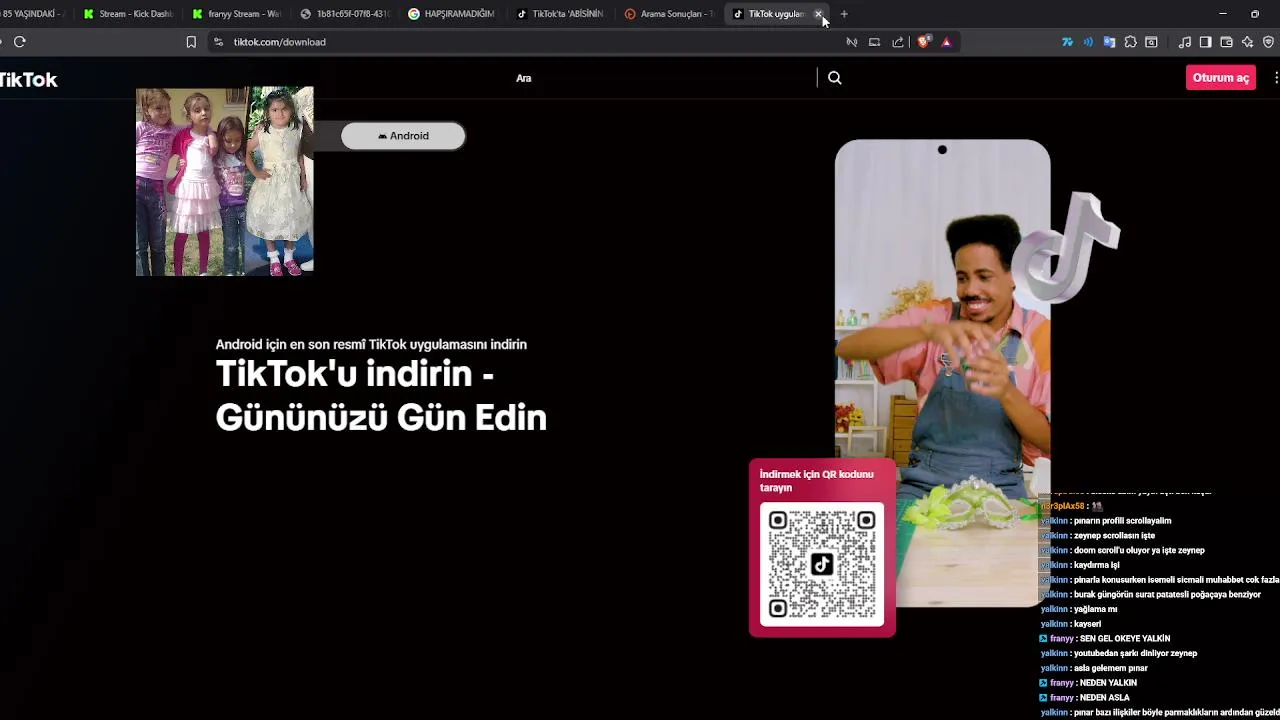Click chat message 'NEDEN YALKIN'
1280x720 pixels.
pos(1108,683)
